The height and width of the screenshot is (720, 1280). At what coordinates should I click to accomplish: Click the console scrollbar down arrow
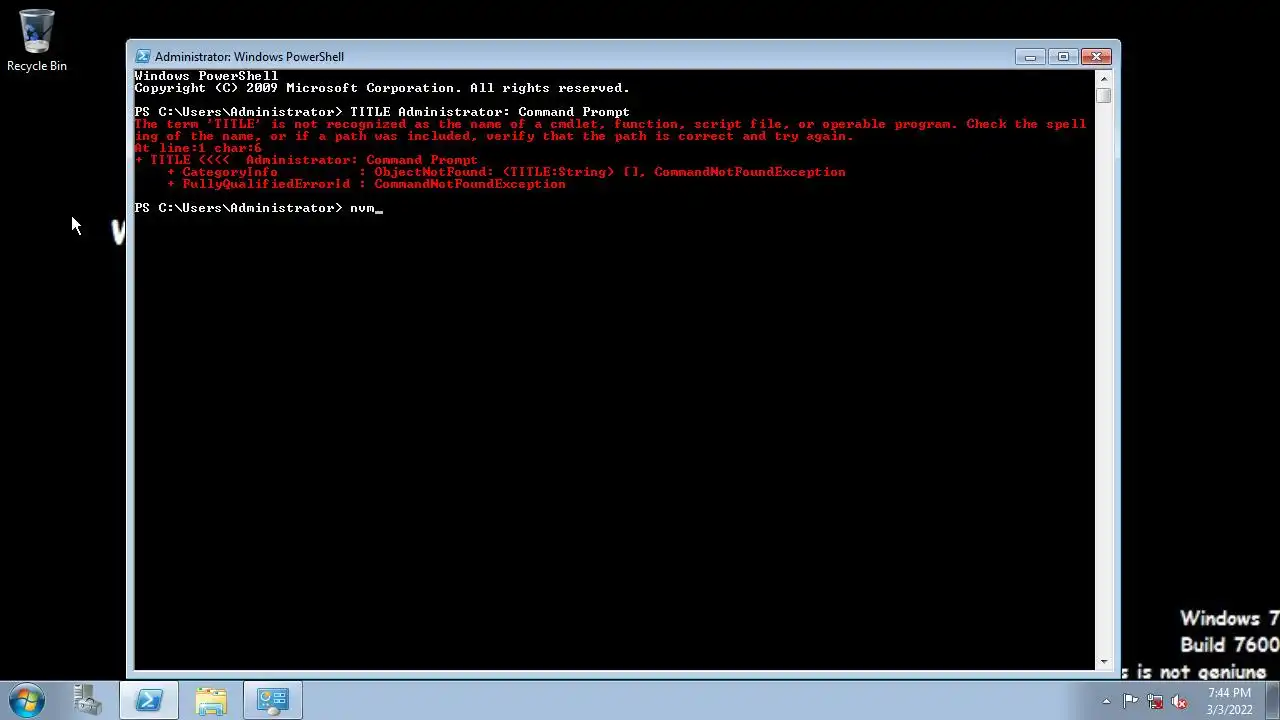point(1104,661)
